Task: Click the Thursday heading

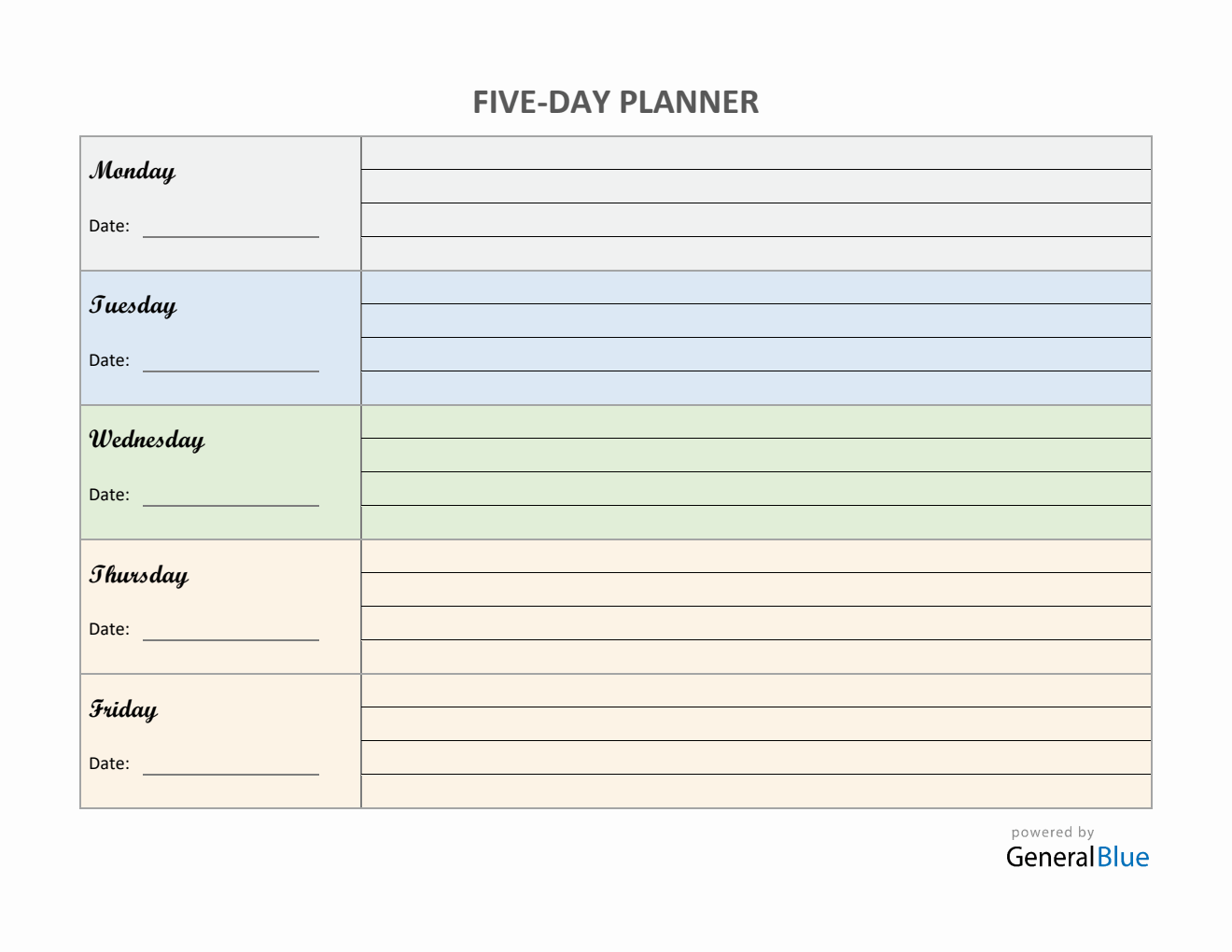Action: (x=139, y=575)
